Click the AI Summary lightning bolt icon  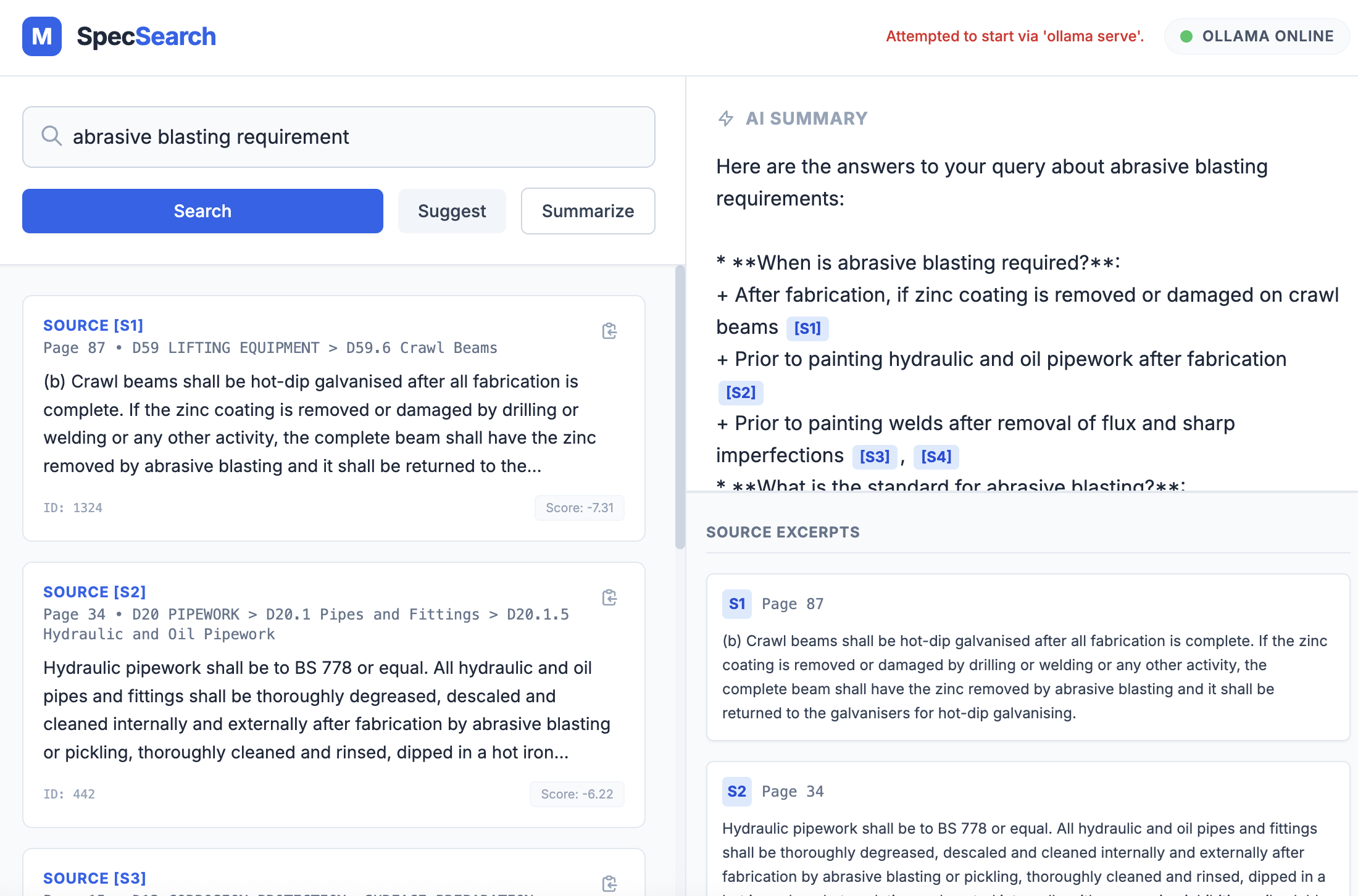click(726, 118)
